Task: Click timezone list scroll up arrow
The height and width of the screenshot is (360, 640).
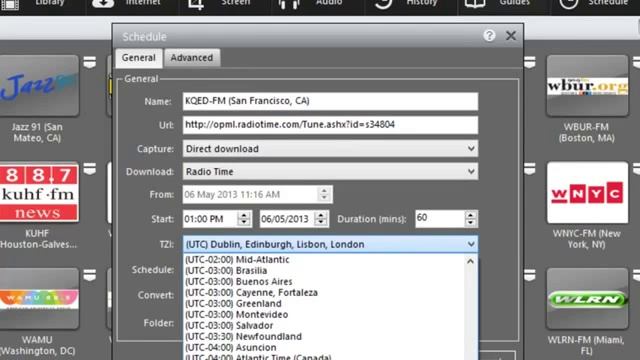Action: coord(470,261)
